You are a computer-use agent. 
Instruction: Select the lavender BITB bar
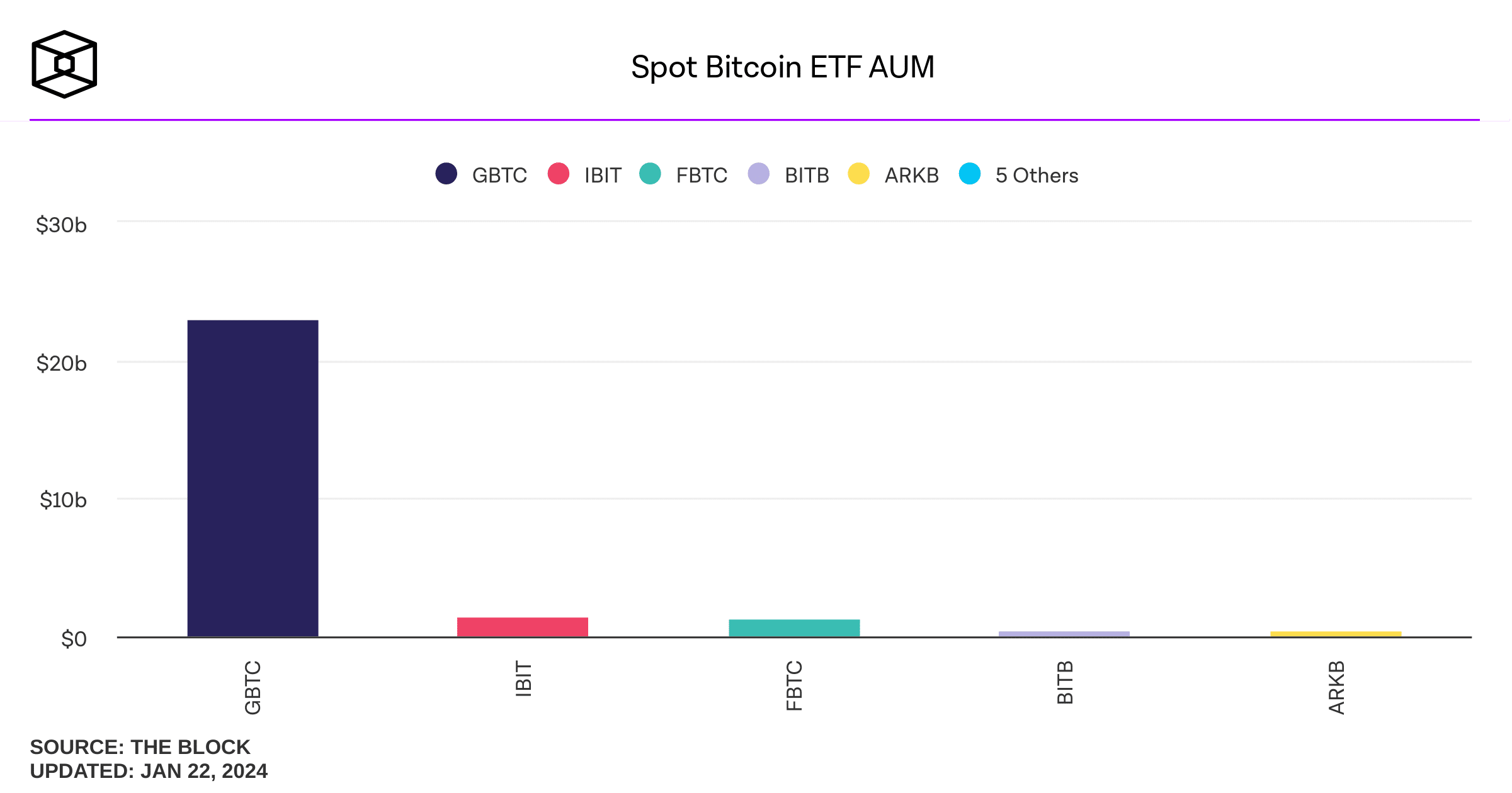(x=1064, y=634)
